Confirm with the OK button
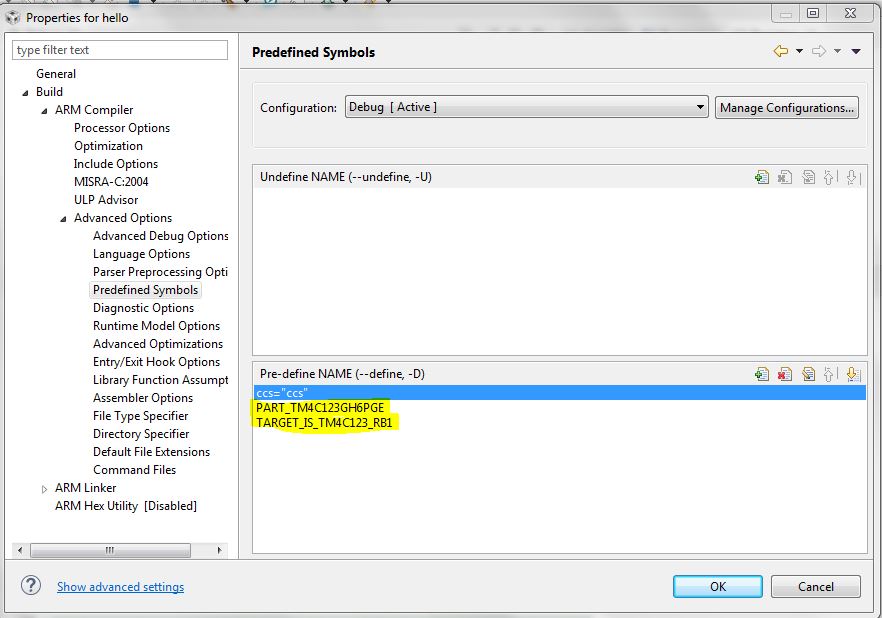Image resolution: width=882 pixels, height=618 pixels. pos(718,587)
